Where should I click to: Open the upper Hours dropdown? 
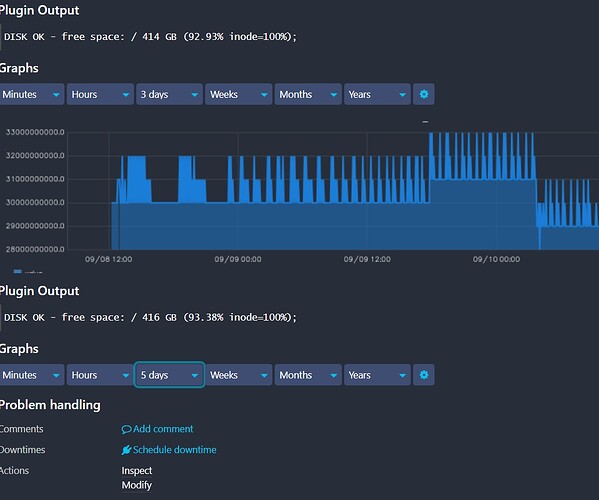(100, 94)
